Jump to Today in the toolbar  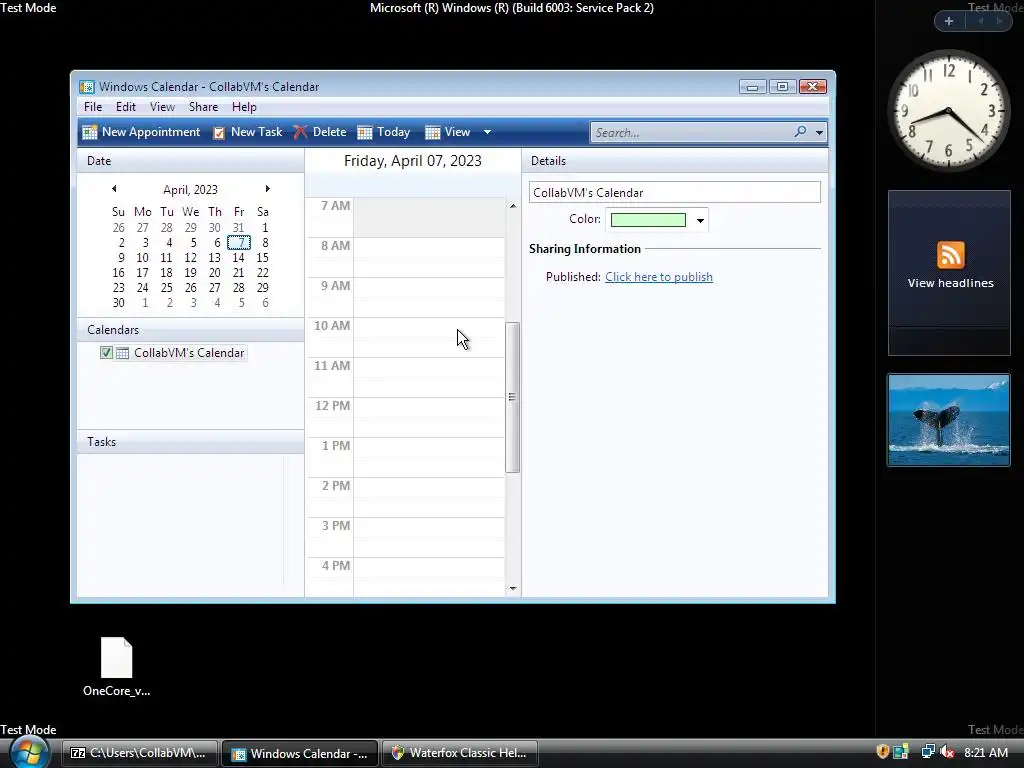pos(384,132)
